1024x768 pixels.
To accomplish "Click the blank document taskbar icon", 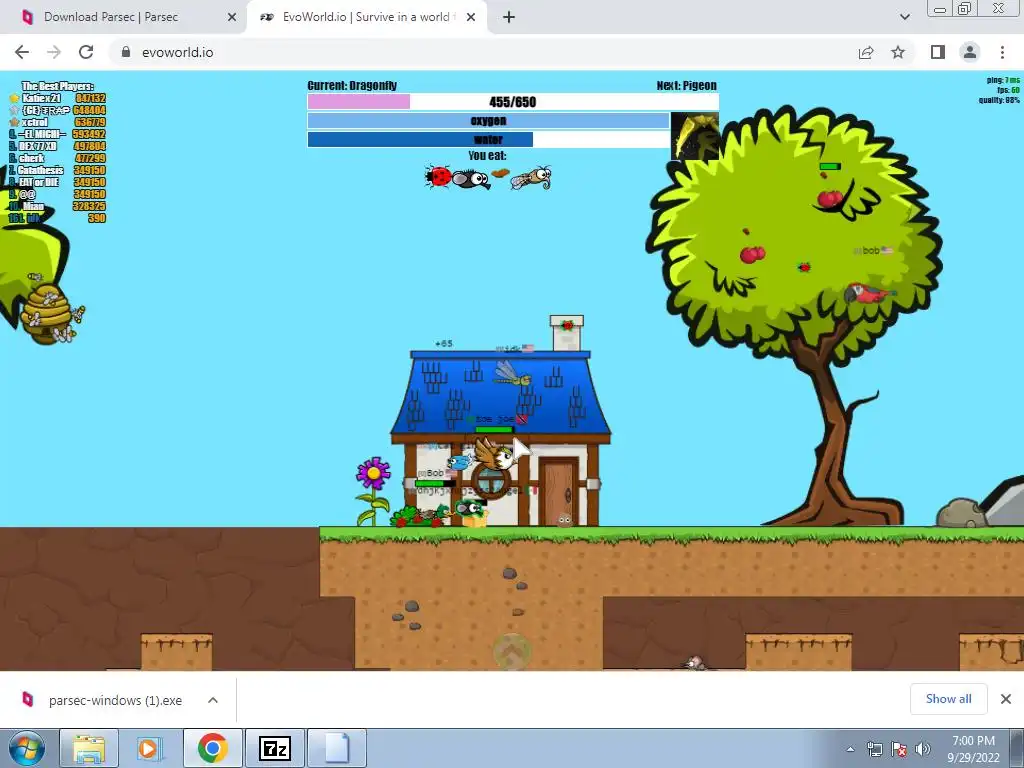I will [337, 749].
